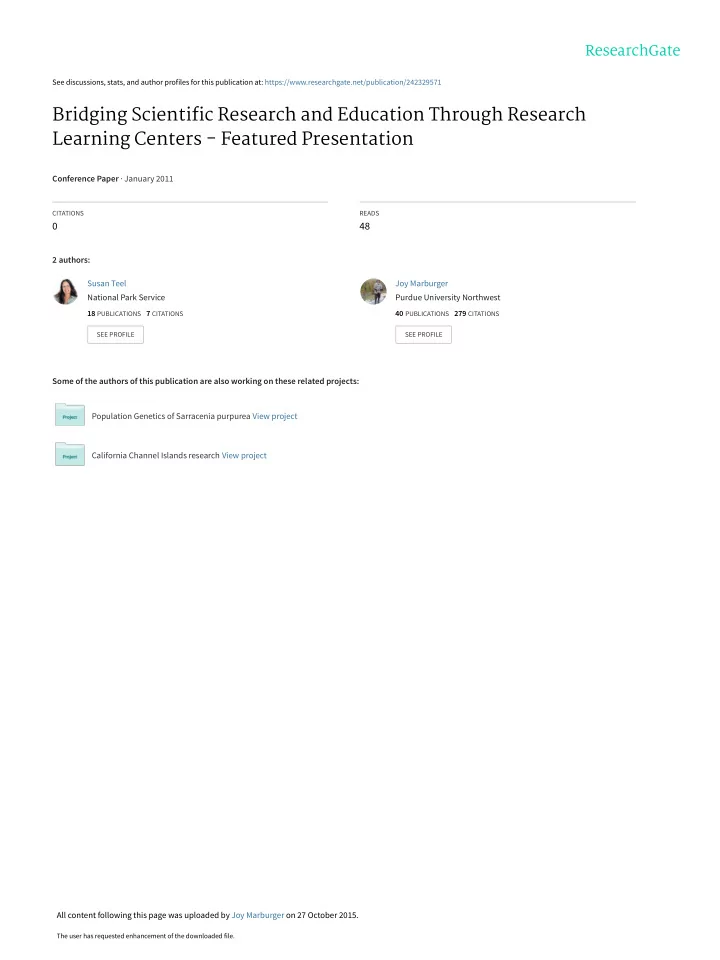Screen dimensions: 720x960
Task: Click Susan Teel's 18 publications count
Action: 114,313
